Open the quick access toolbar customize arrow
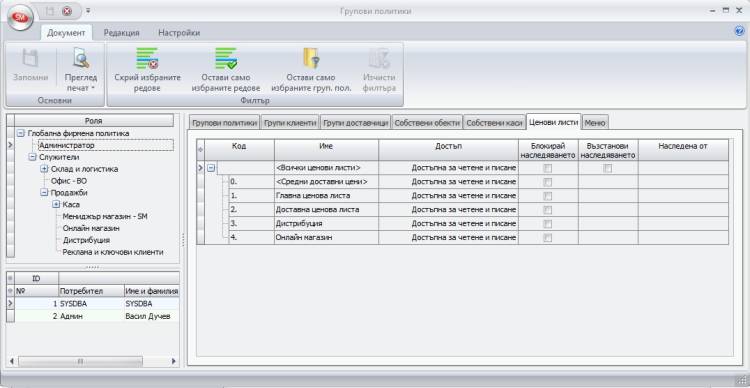Viewport: 750px width, 388px height. [x=88, y=11]
